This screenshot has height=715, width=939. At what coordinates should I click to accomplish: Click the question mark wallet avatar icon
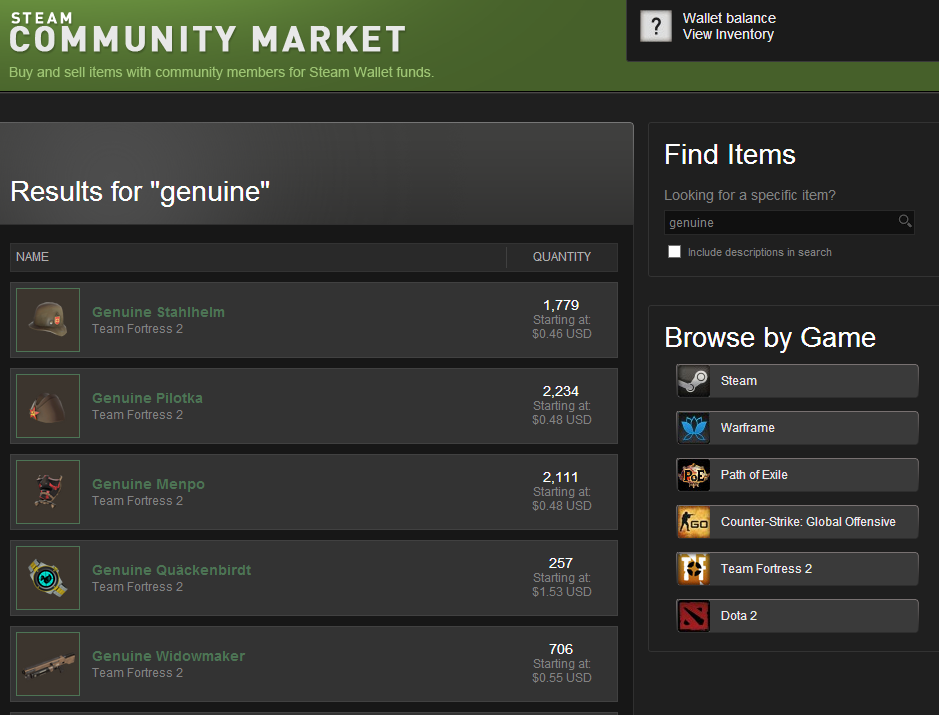[655, 26]
